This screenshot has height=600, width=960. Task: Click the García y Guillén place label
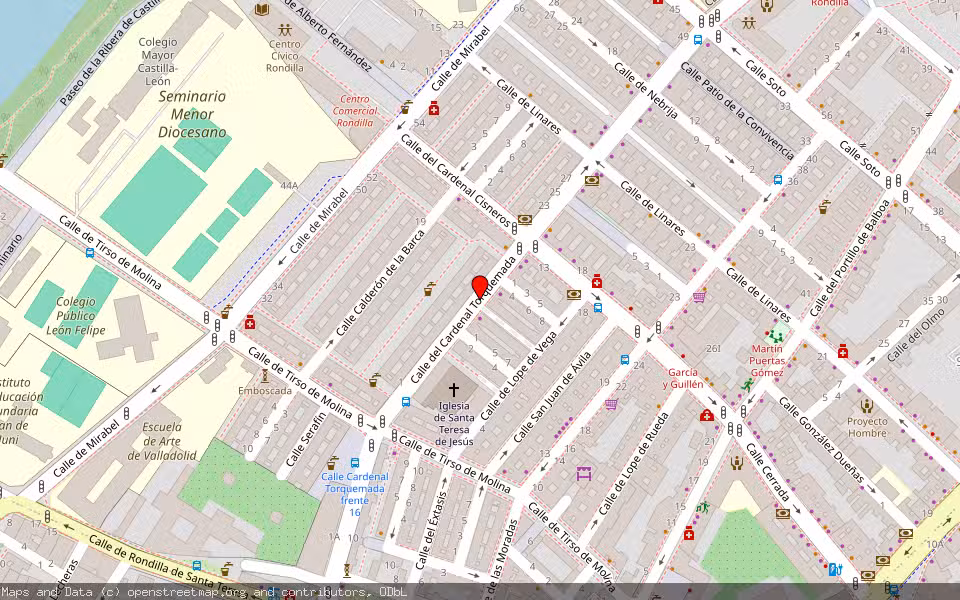tap(683, 378)
